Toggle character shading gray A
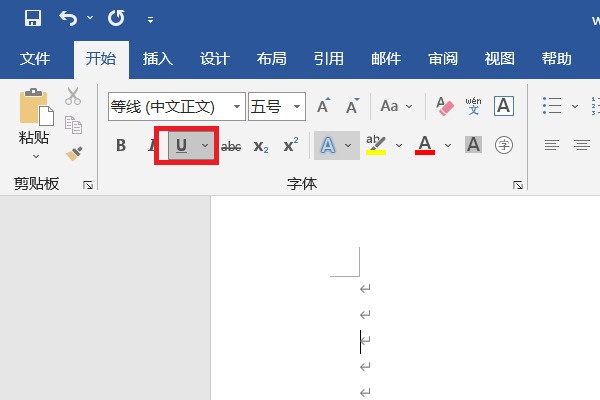The width and height of the screenshot is (600, 400). coord(473,145)
